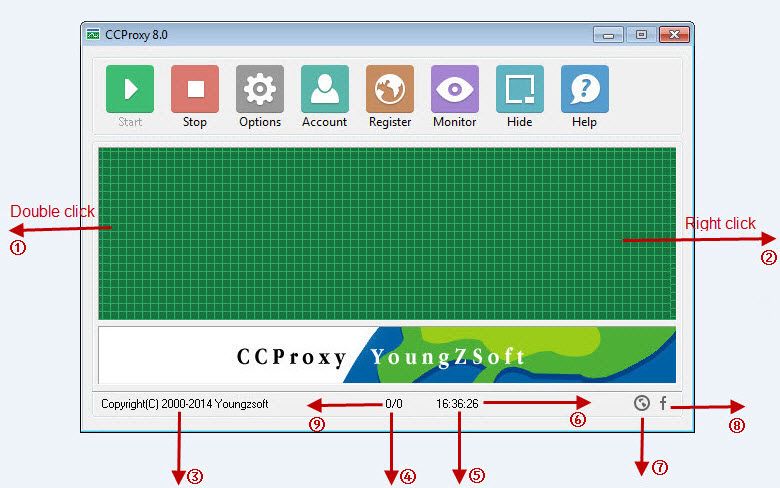This screenshot has width=780, height=488.
Task: Click the CCProxy YoungZSoft banner
Action: pyautogui.click(x=387, y=355)
